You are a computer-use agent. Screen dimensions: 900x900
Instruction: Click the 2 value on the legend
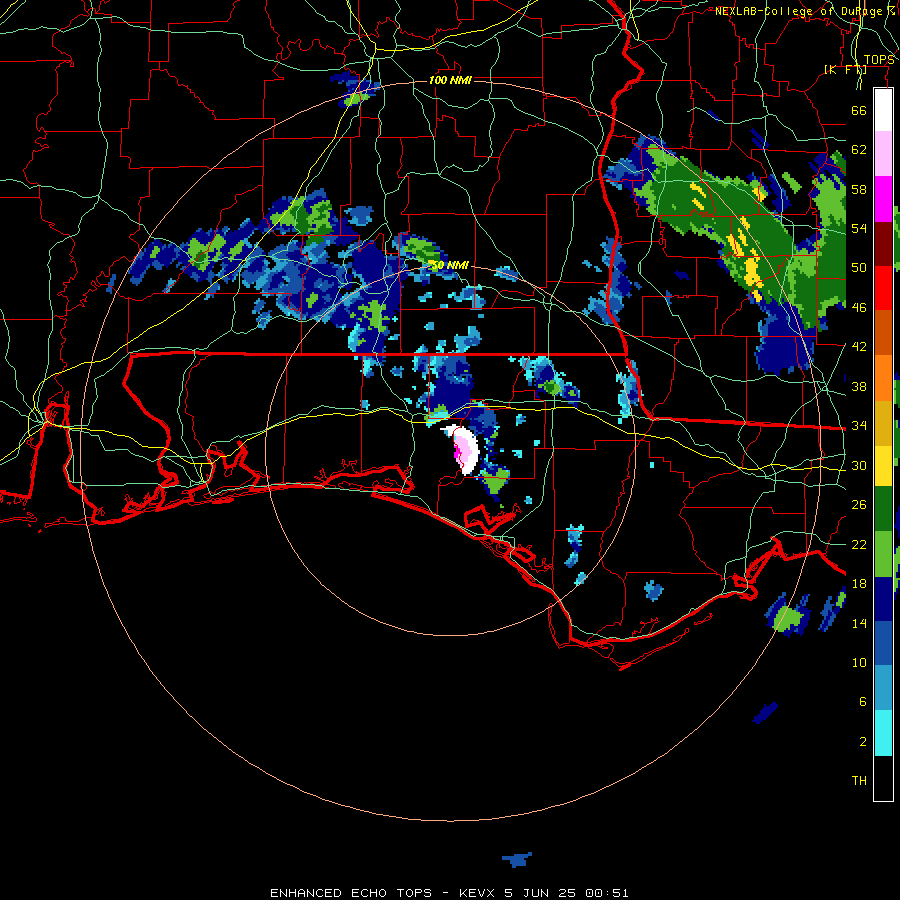[x=863, y=742]
